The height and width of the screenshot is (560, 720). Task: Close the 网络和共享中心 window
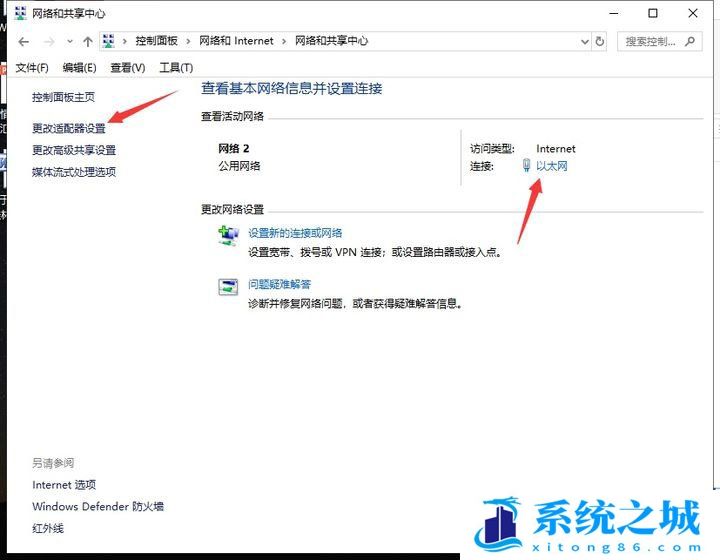693,13
